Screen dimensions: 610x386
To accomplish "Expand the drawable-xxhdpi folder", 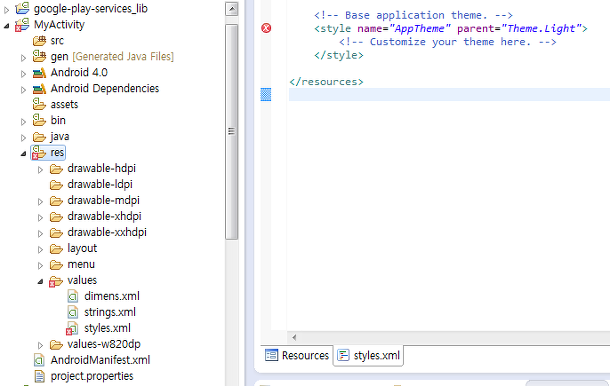I will pyautogui.click(x=40, y=233).
